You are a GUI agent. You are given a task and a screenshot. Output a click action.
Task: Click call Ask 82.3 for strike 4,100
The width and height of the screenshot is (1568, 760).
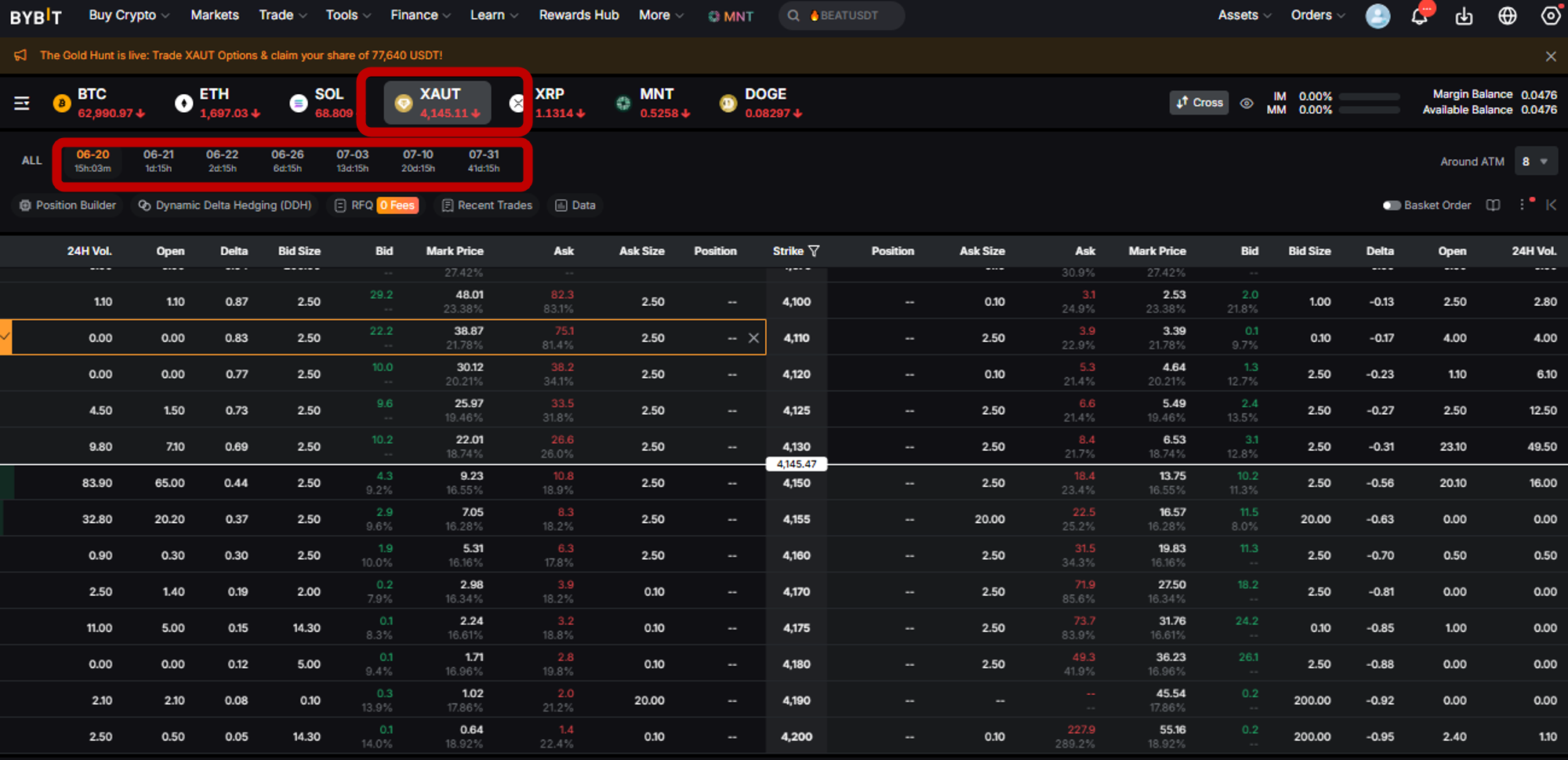point(562,295)
